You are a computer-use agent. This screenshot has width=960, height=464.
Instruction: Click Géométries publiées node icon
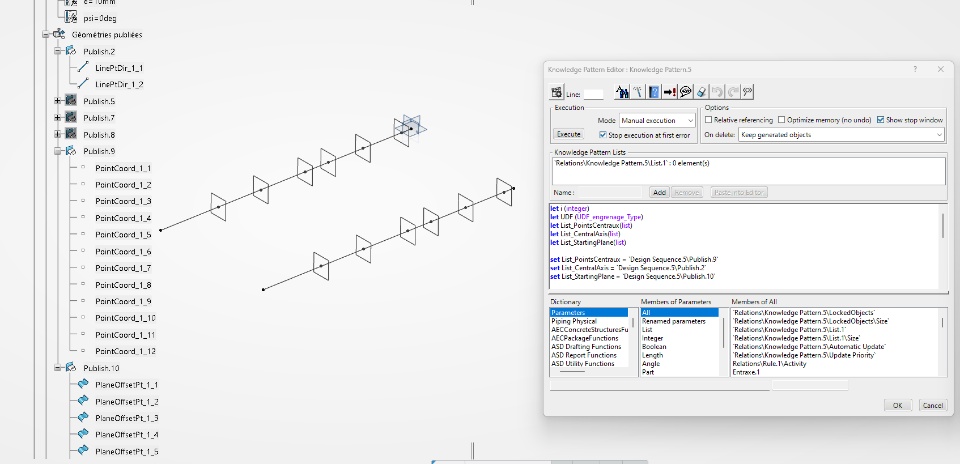pos(59,34)
